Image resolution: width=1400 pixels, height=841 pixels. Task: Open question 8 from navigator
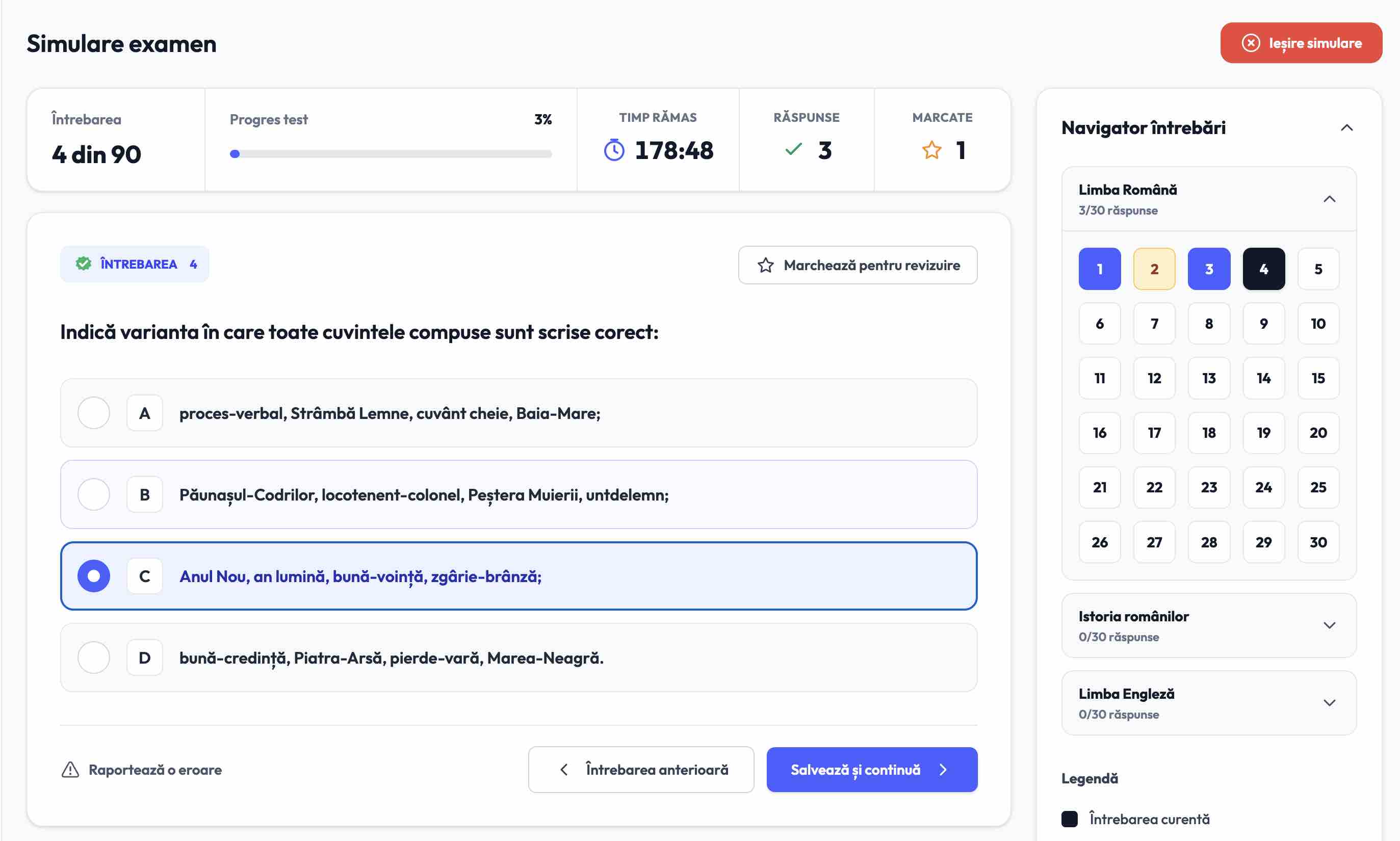[1209, 324]
